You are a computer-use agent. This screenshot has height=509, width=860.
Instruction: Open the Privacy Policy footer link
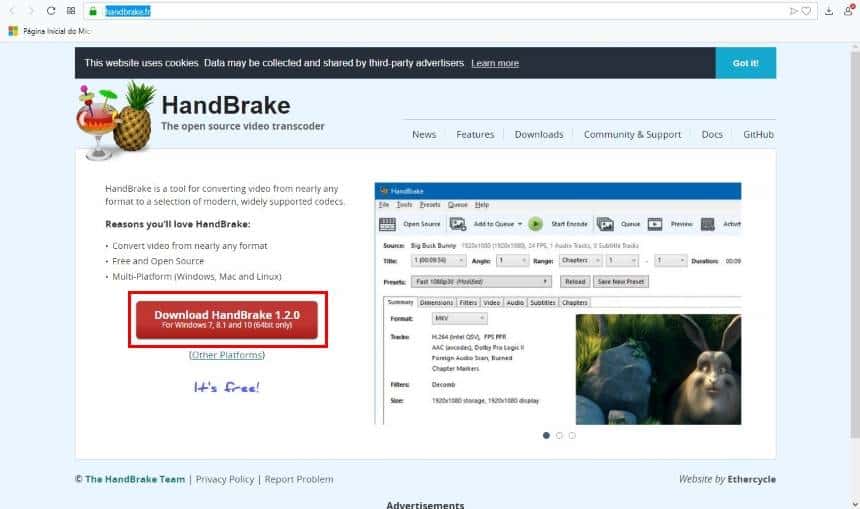click(x=225, y=479)
